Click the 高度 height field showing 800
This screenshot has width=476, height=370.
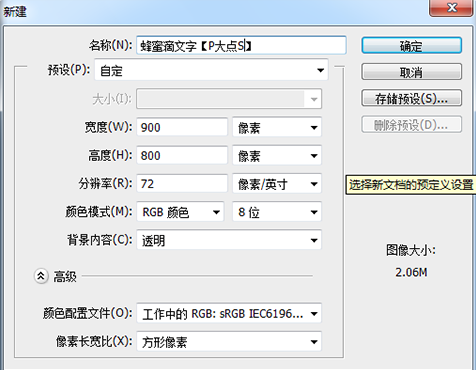point(182,155)
